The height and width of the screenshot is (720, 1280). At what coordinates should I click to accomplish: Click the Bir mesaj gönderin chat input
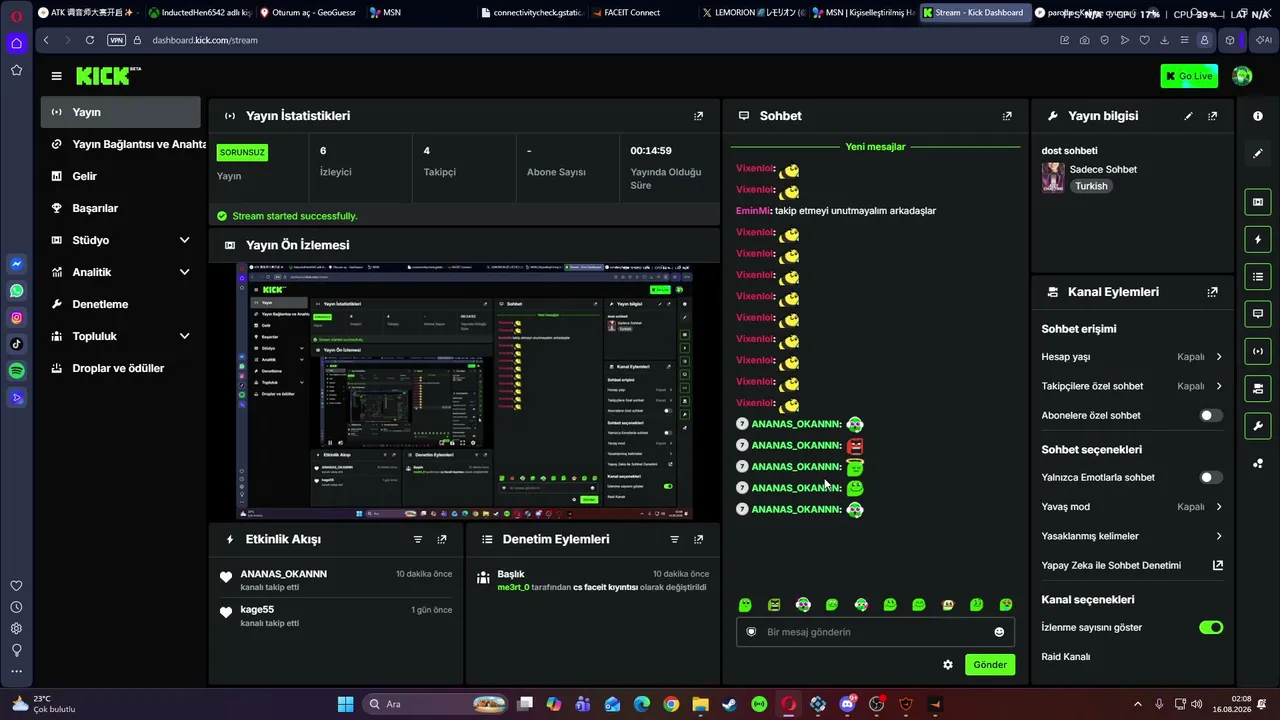876,632
